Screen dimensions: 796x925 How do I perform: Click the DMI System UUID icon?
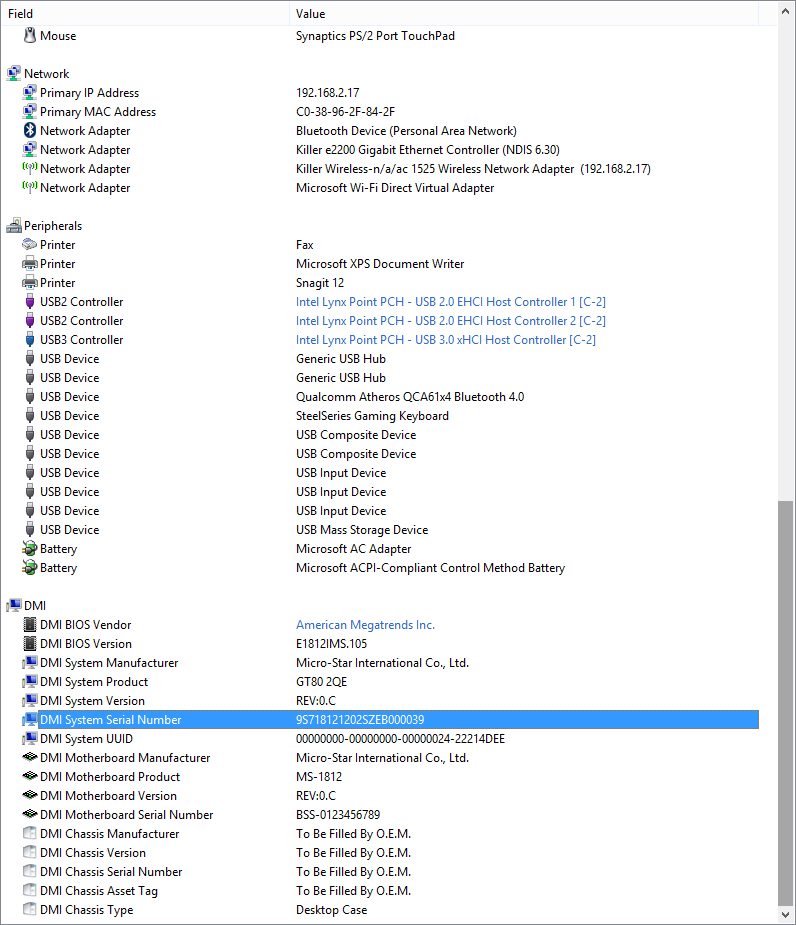[x=30, y=739]
